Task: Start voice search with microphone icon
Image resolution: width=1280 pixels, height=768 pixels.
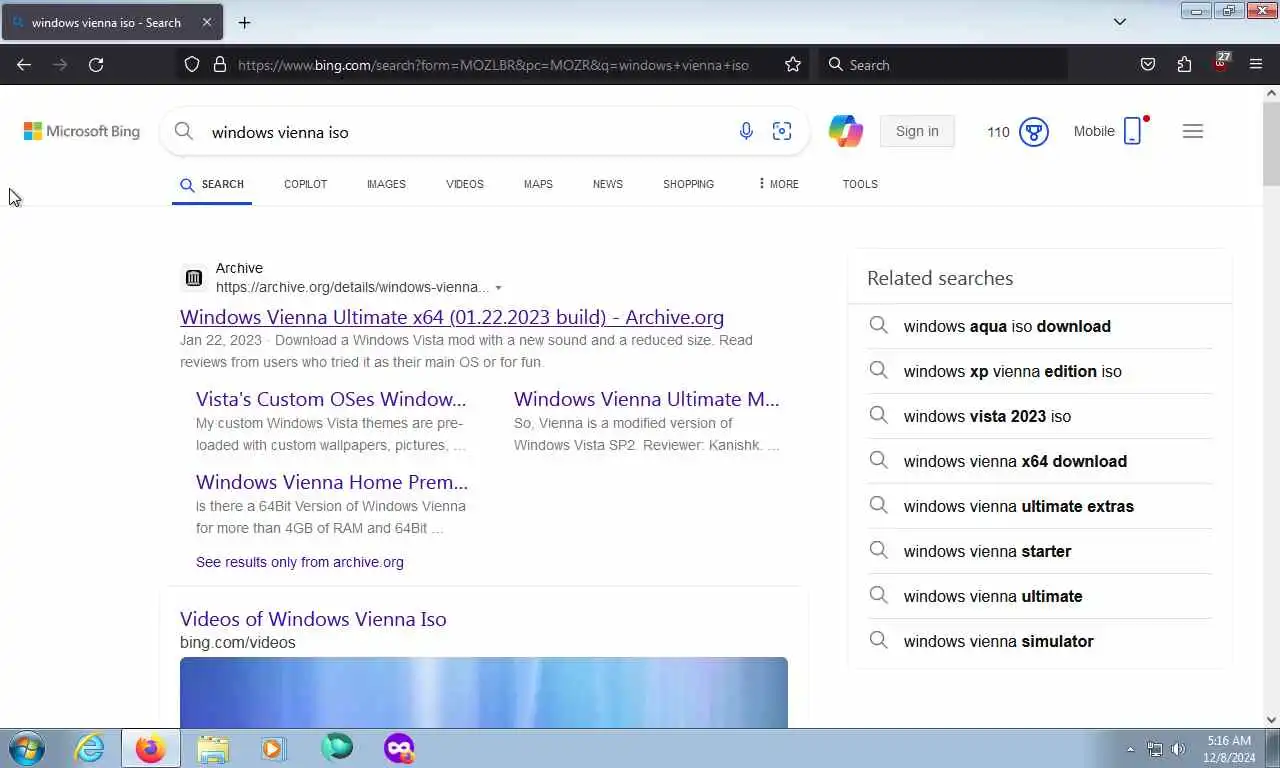Action: point(746,131)
